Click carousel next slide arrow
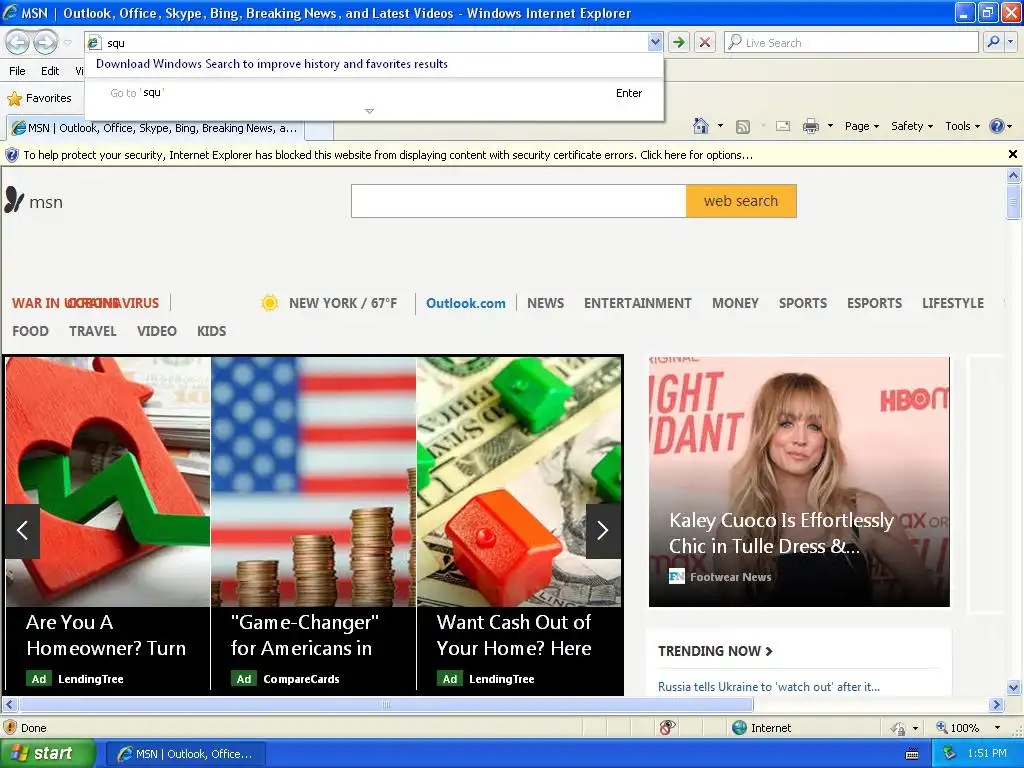Image resolution: width=1024 pixels, height=768 pixels. [x=603, y=530]
